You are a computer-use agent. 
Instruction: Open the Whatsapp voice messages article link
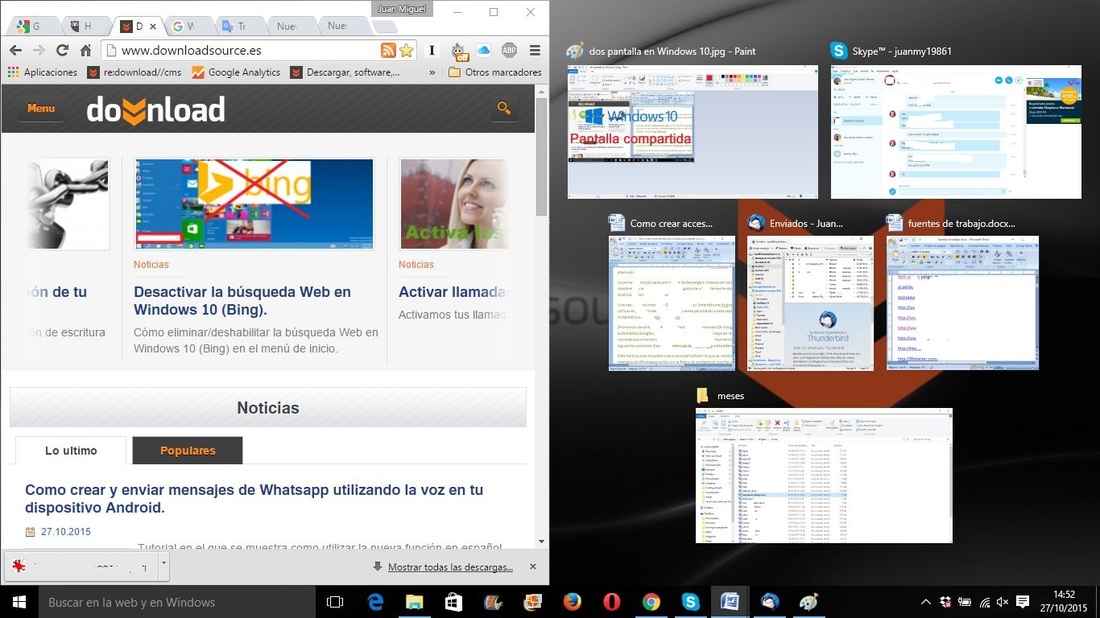point(254,498)
